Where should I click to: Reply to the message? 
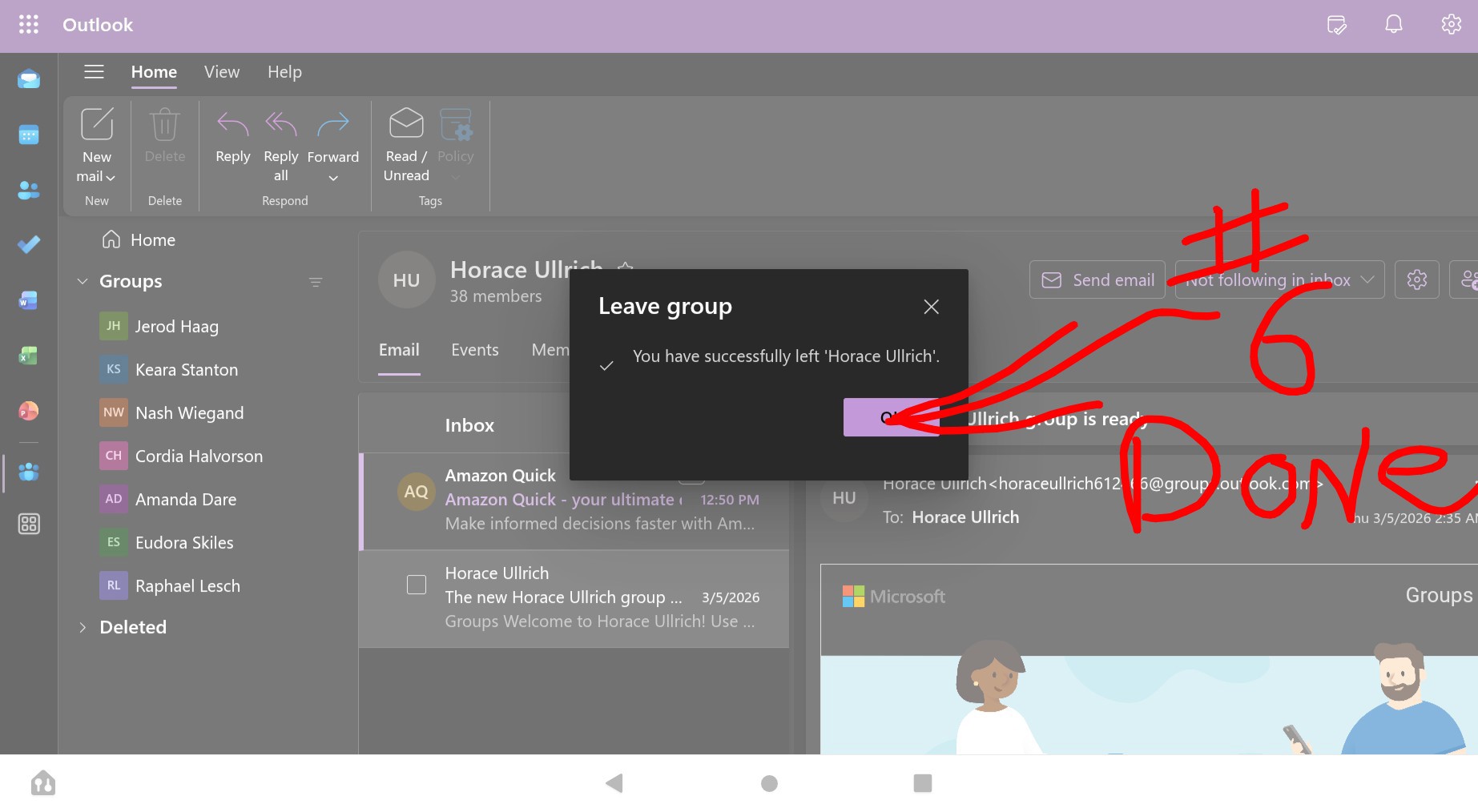tap(233, 136)
